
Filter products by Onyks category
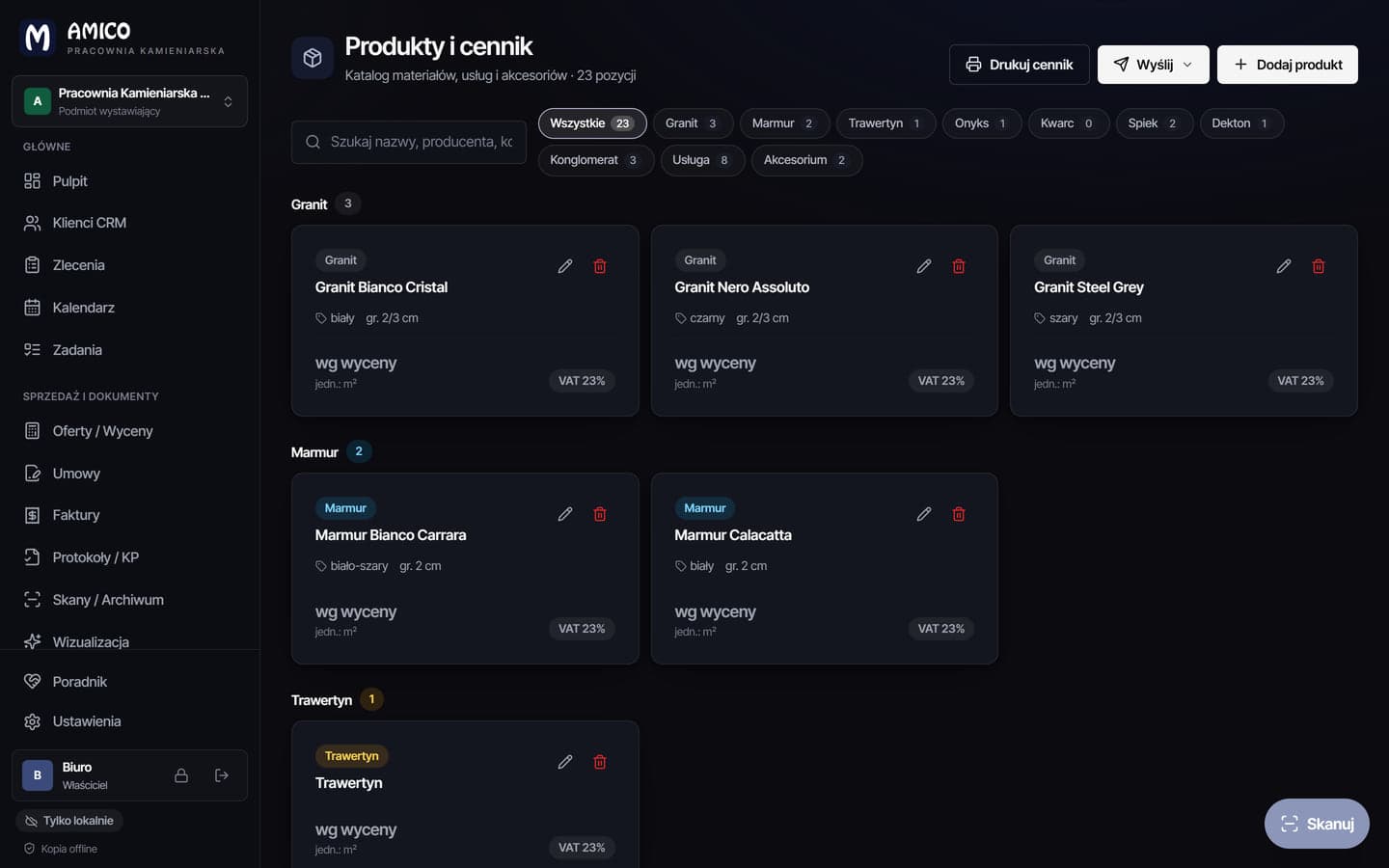point(982,123)
